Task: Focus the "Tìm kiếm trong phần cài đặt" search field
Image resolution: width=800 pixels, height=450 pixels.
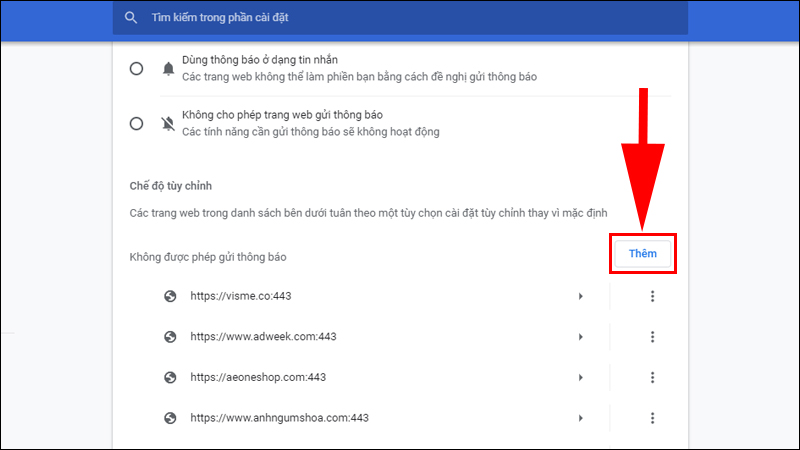Action: point(400,18)
